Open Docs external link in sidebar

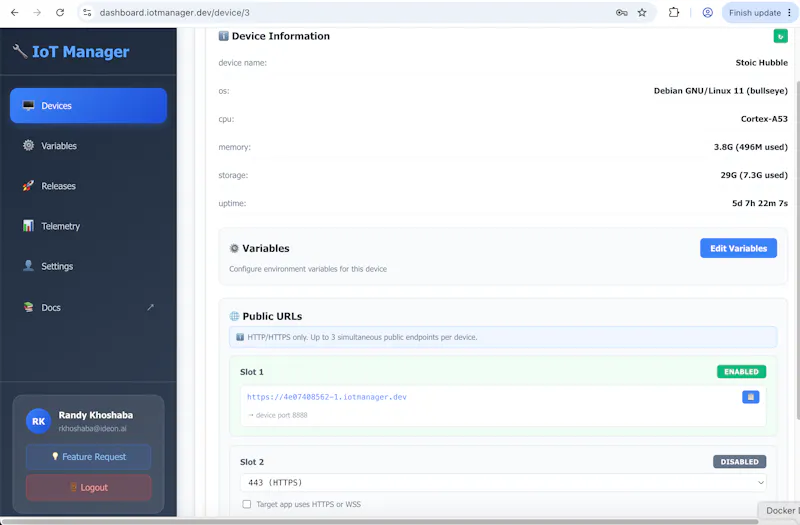pyautogui.click(x=88, y=308)
